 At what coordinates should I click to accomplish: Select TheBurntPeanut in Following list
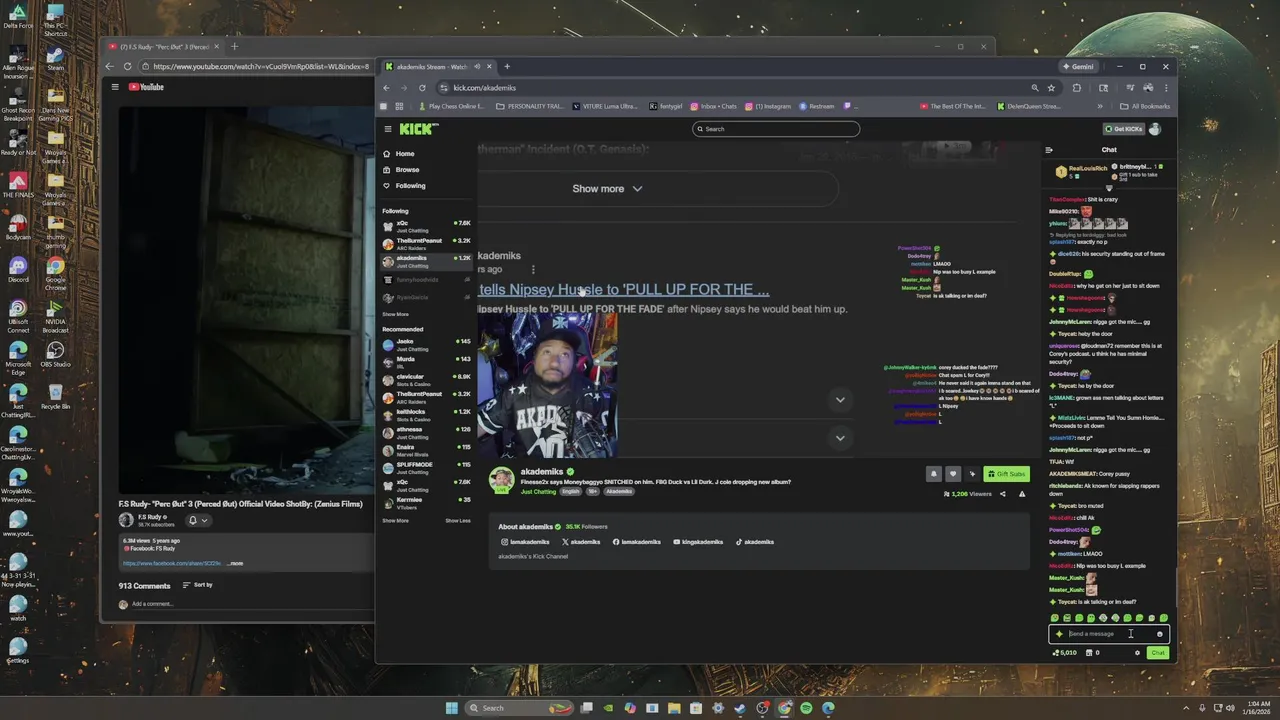(426, 243)
